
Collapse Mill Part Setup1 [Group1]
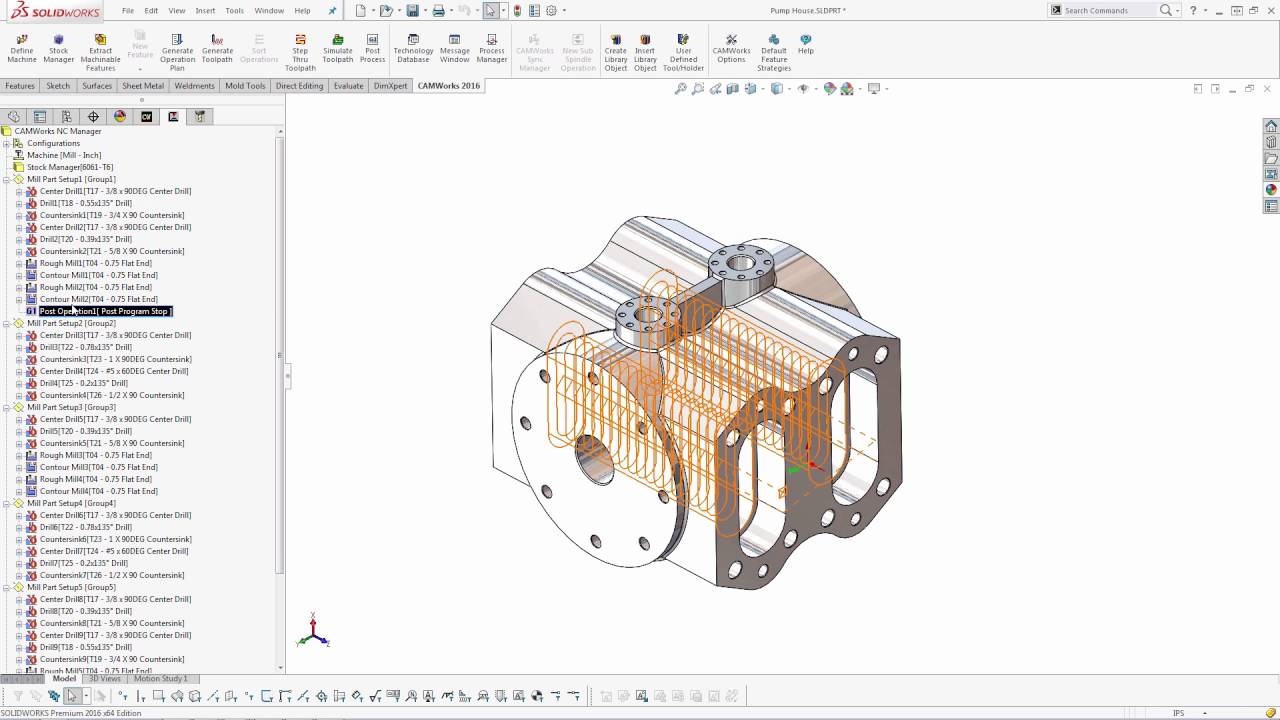[6, 179]
